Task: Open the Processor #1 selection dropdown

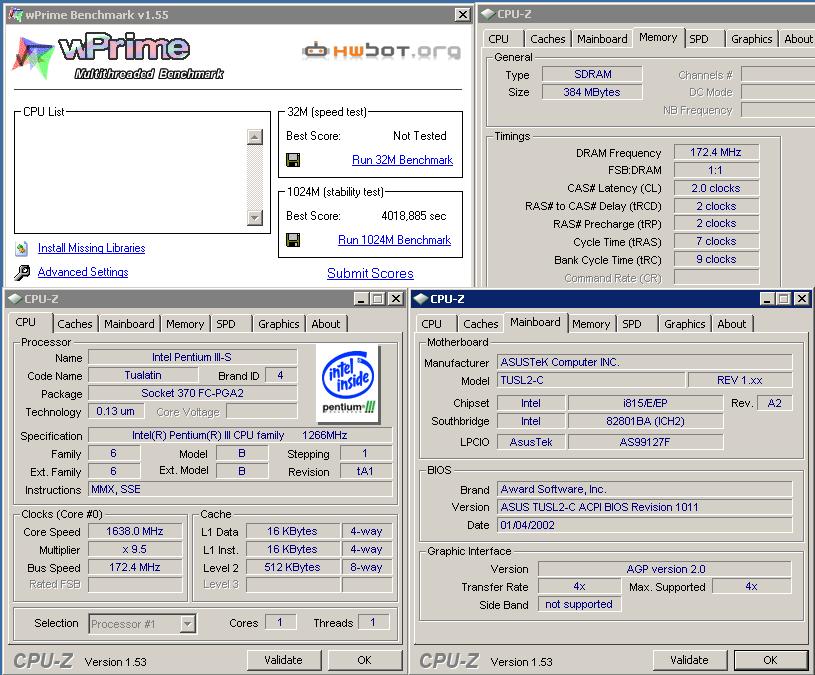Action: tap(188, 624)
